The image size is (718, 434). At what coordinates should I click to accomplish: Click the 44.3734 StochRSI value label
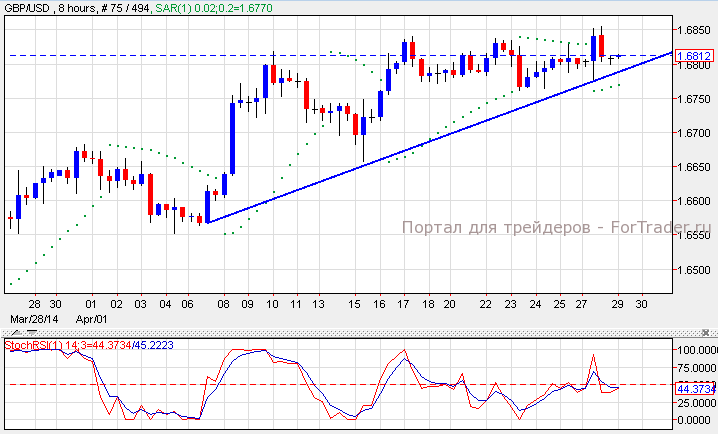pyautogui.click(x=696, y=389)
